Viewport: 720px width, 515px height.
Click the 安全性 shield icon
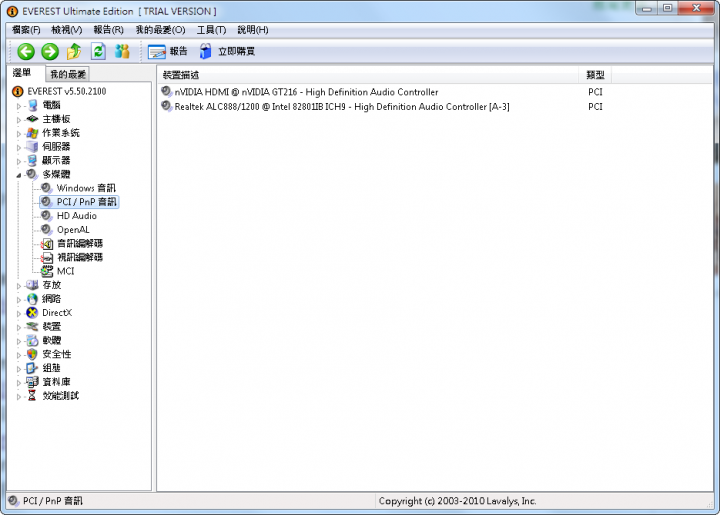pyautogui.click(x=32, y=354)
